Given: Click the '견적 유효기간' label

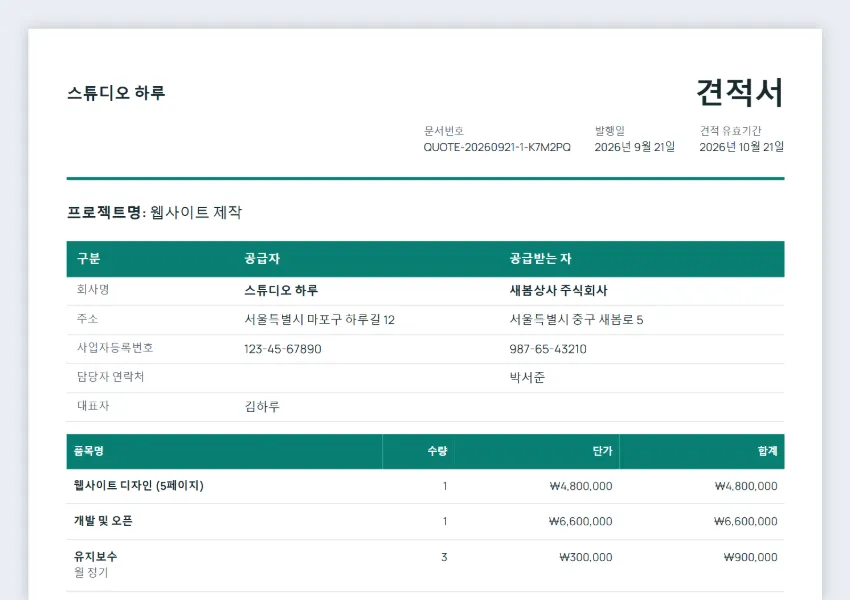Looking at the screenshot, I should click(x=730, y=131).
